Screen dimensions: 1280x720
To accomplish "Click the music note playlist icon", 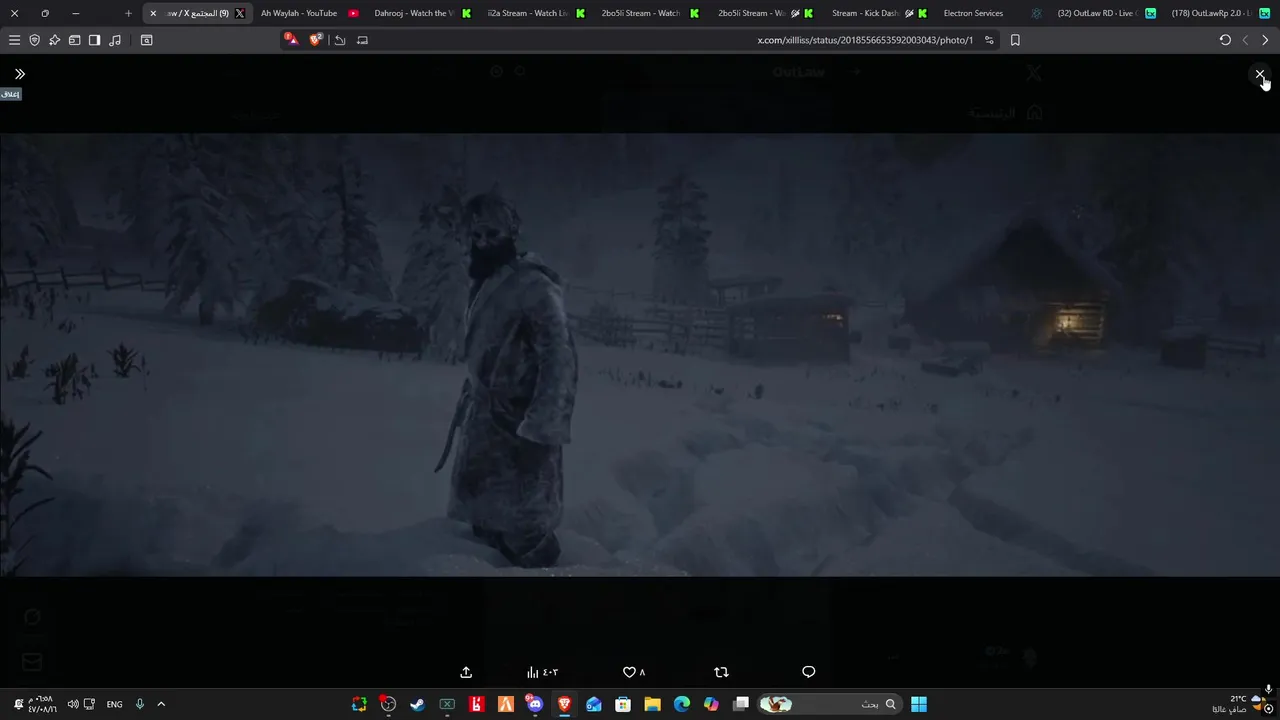I will point(114,40).
